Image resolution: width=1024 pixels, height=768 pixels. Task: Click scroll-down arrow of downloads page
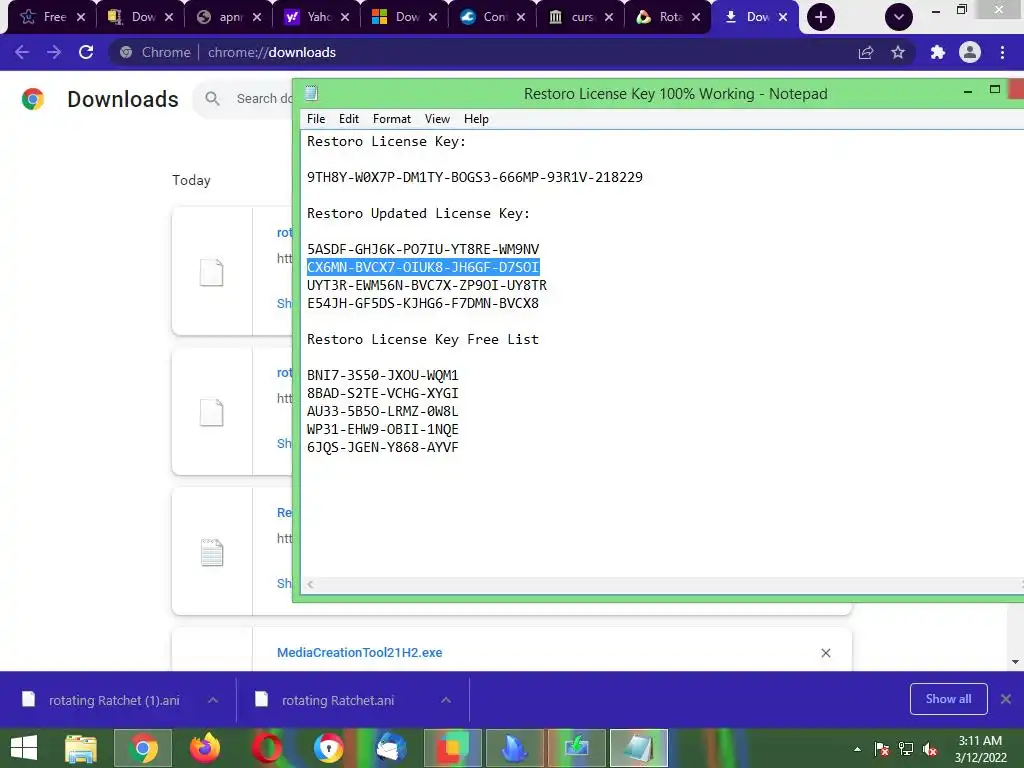click(x=1015, y=662)
